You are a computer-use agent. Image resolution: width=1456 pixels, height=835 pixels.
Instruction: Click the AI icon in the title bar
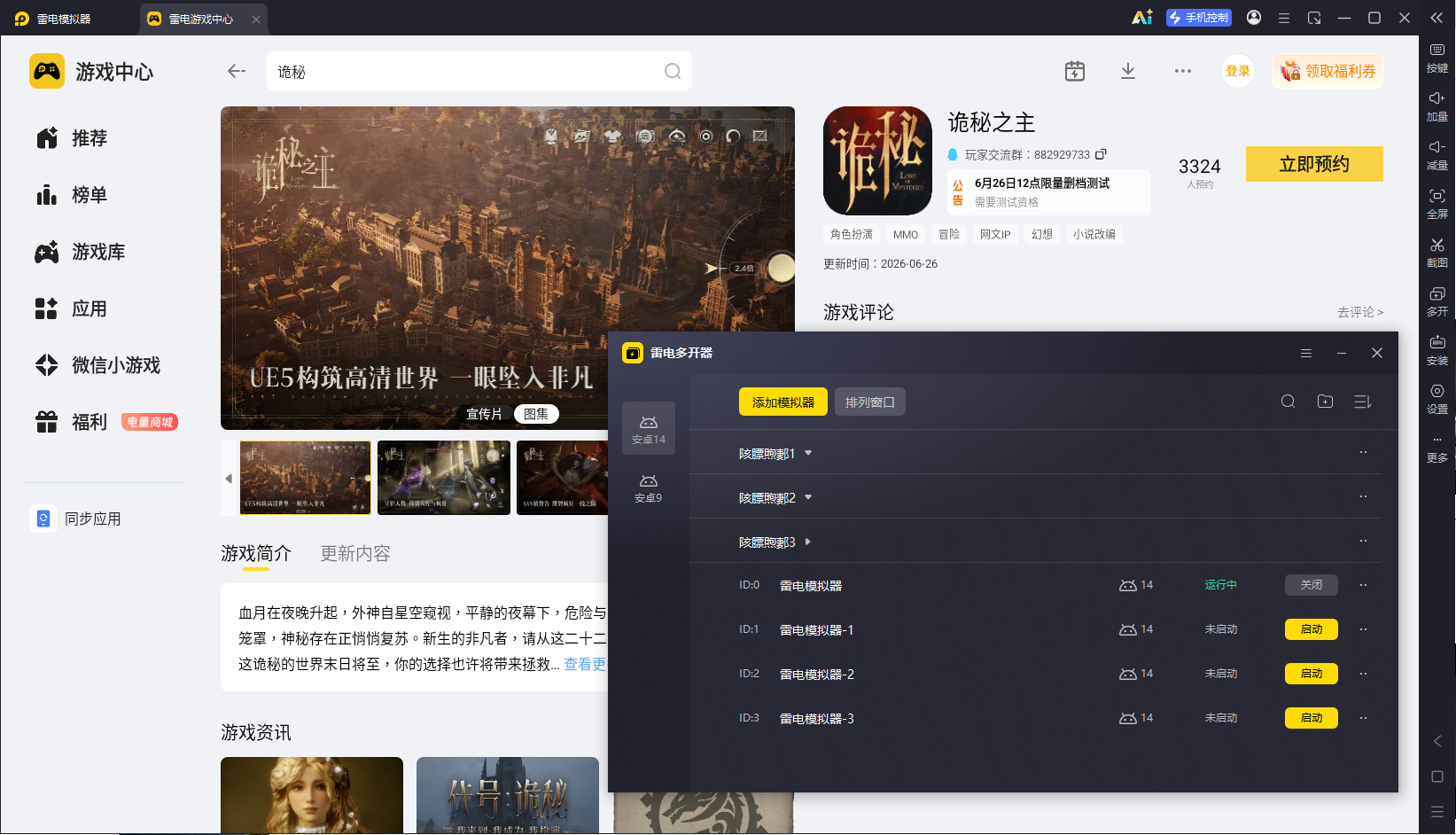point(1141,18)
